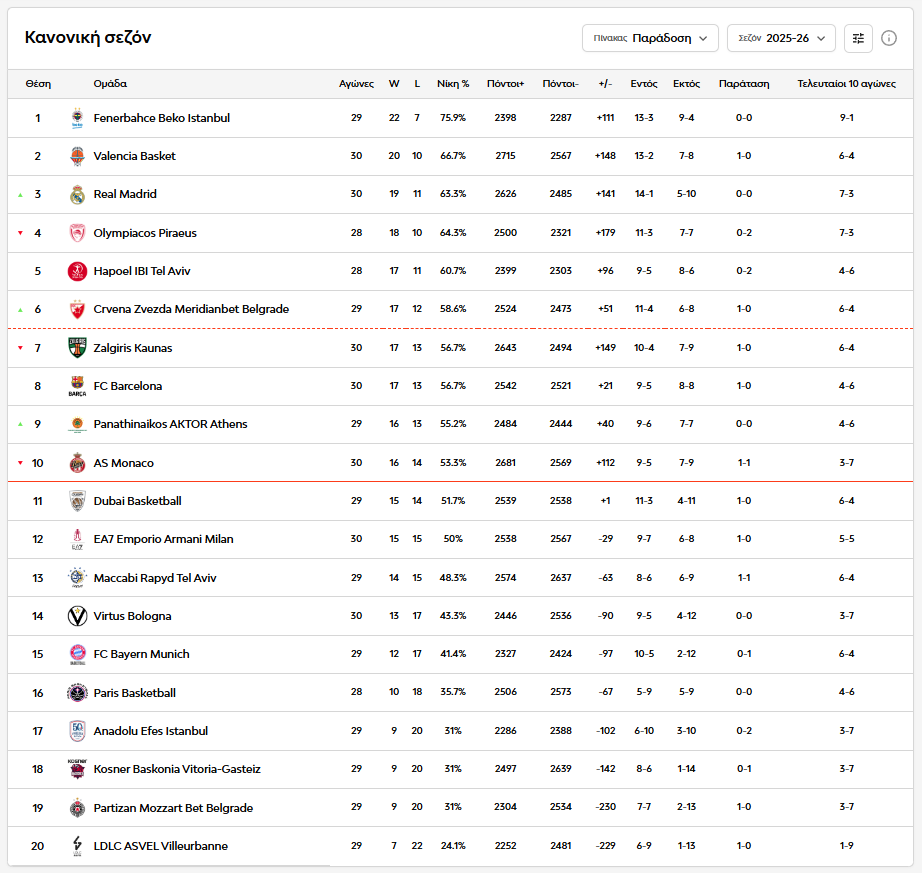
Task: Click the Fenerbahce Beko Istanbul team logo
Action: [x=78, y=118]
